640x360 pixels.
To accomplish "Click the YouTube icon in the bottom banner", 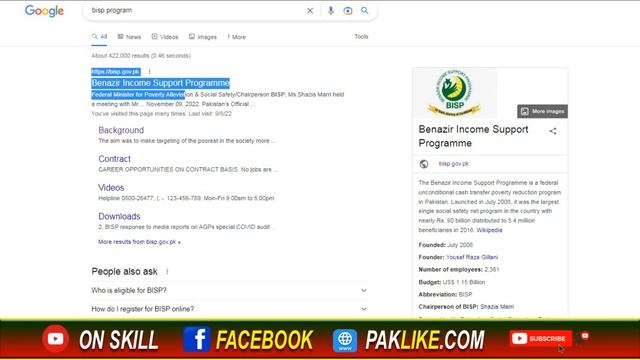I will point(56,338).
